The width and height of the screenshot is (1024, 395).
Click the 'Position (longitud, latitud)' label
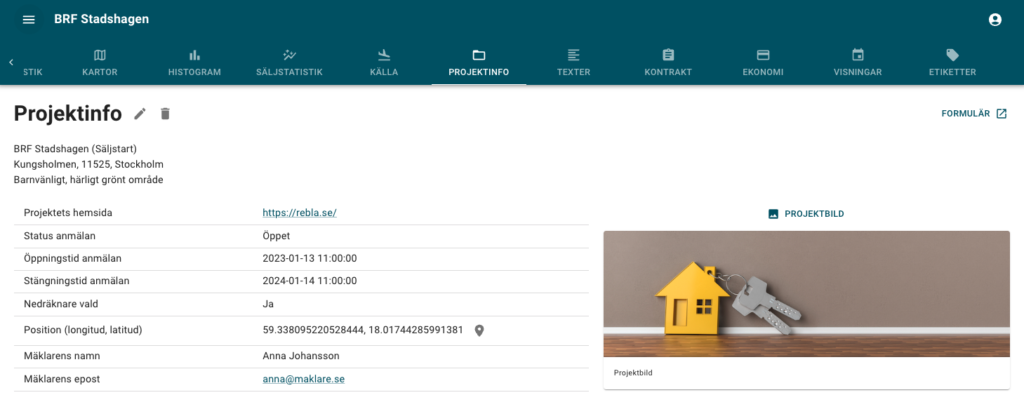pos(83,330)
